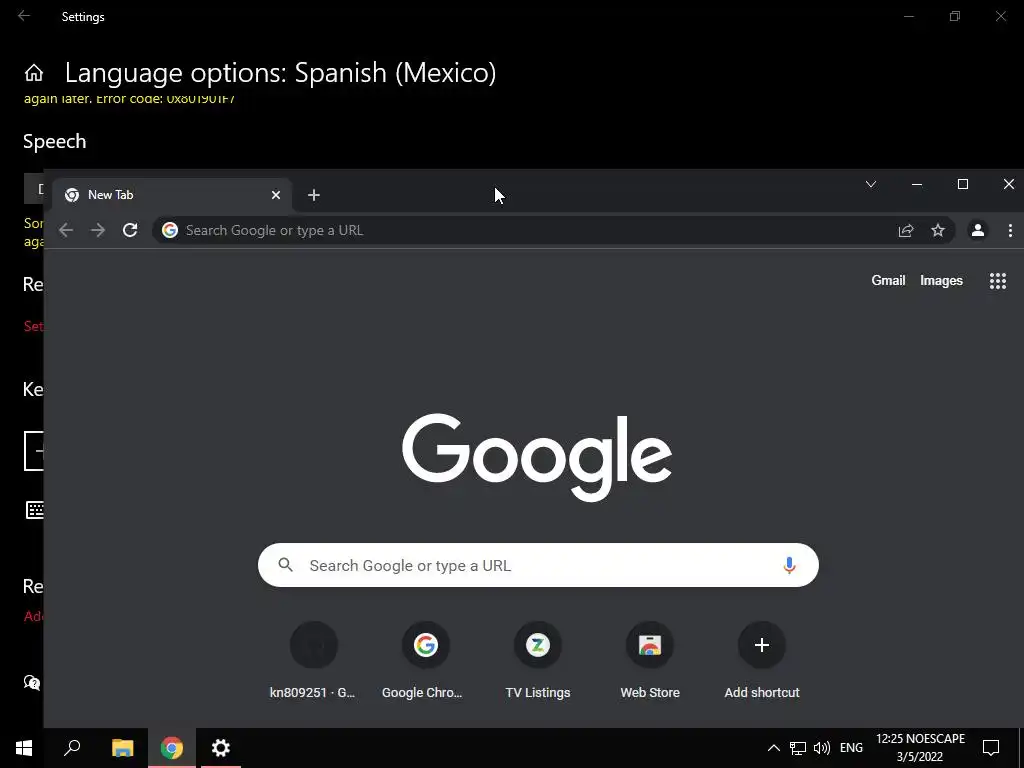Screen dimensions: 1024x768
Task: Open the taskbar clock and date
Action: [x=920, y=748]
